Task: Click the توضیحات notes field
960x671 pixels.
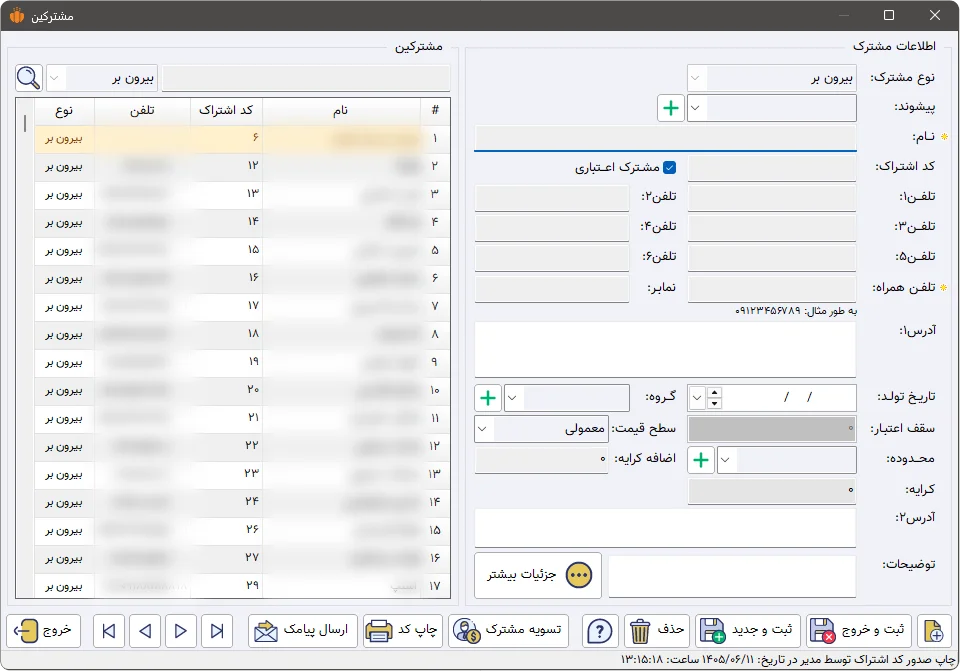Action: click(x=732, y=575)
